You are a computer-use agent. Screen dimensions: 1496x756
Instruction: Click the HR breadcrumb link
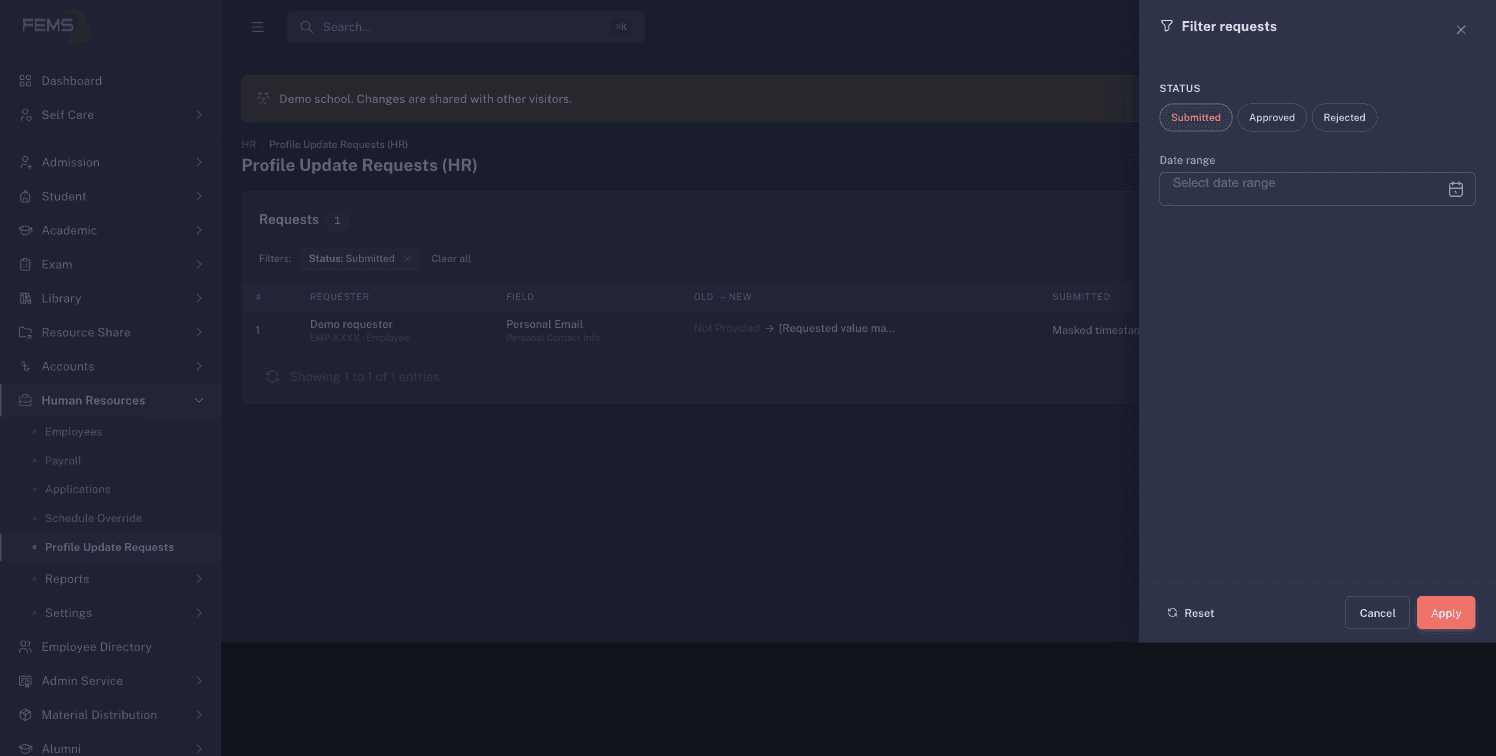[249, 145]
